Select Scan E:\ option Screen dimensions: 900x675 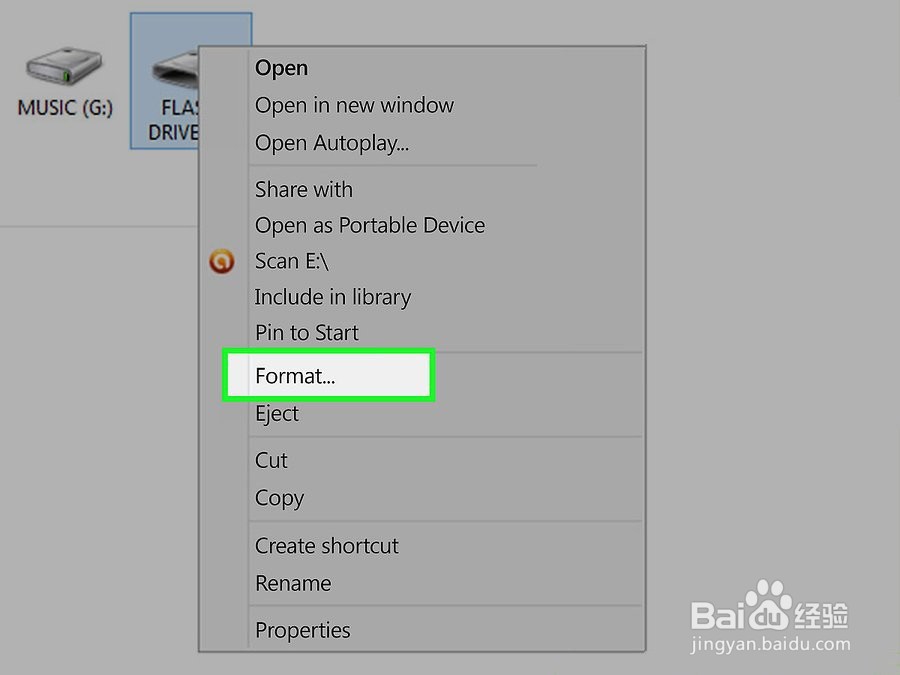pos(291,261)
